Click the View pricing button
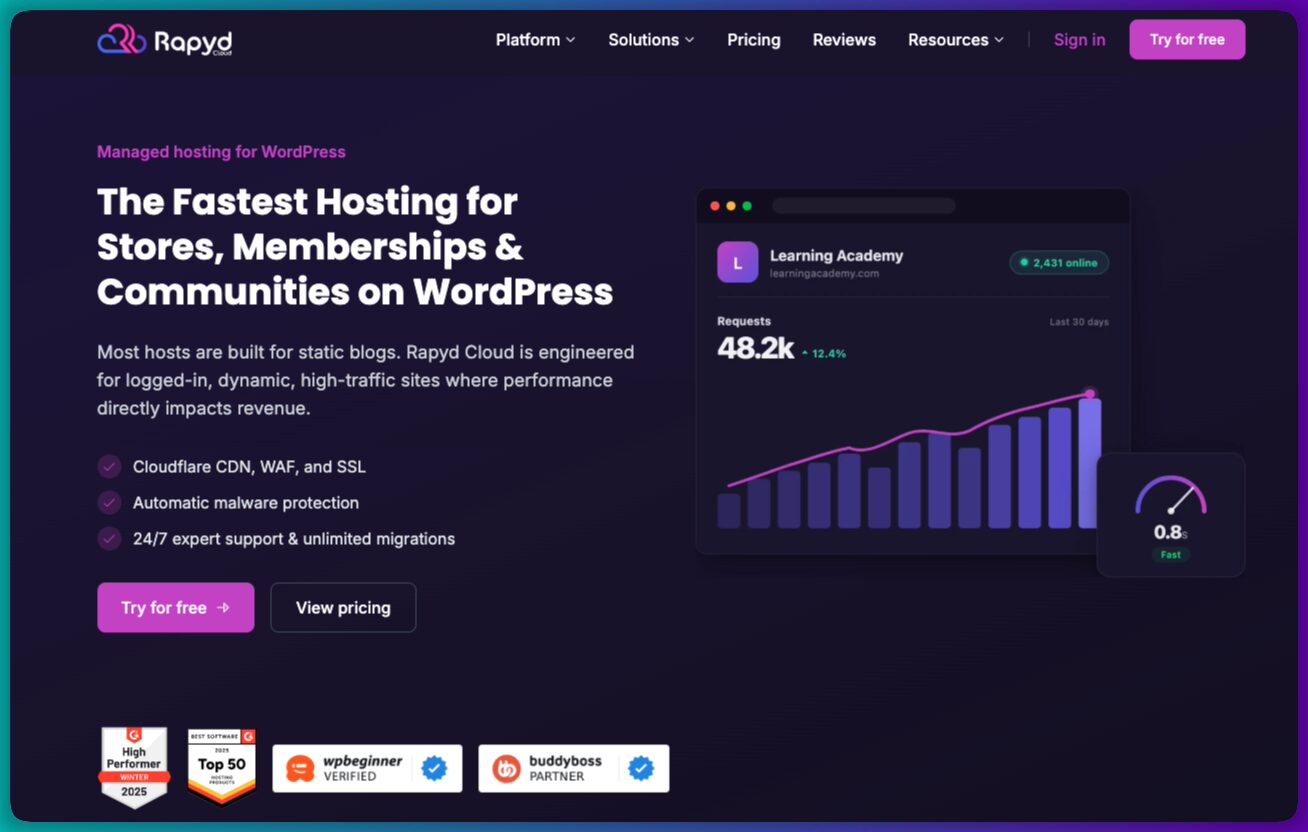This screenshot has height=832, width=1308. (x=343, y=607)
